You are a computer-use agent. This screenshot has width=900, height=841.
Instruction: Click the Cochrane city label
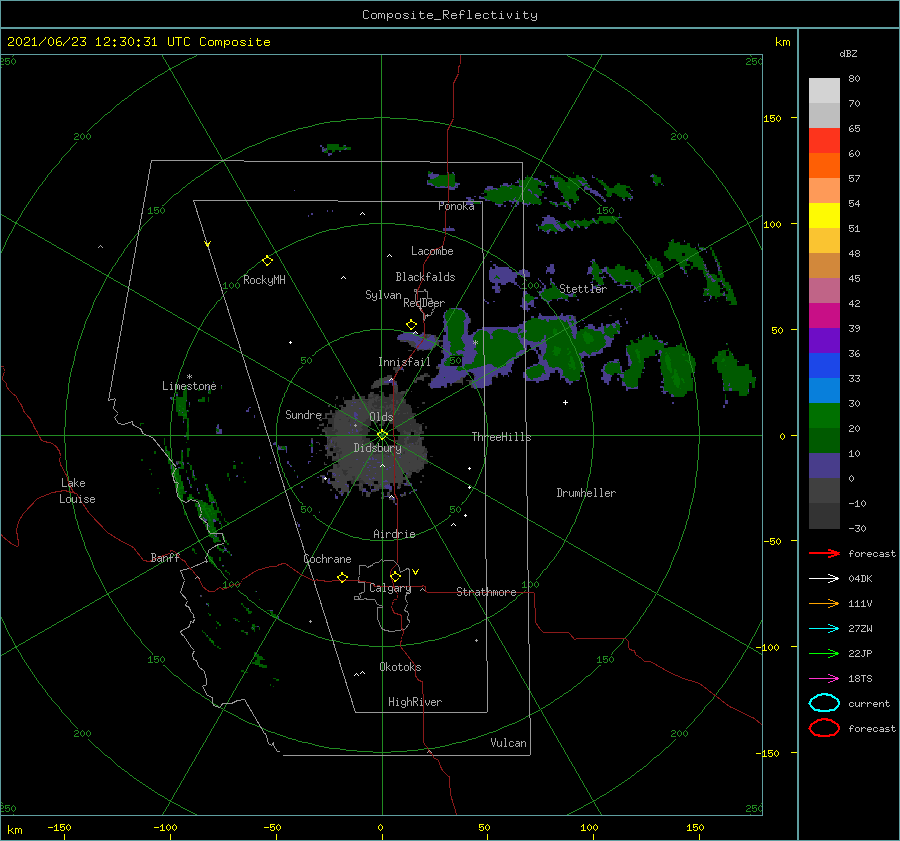tap(327, 559)
